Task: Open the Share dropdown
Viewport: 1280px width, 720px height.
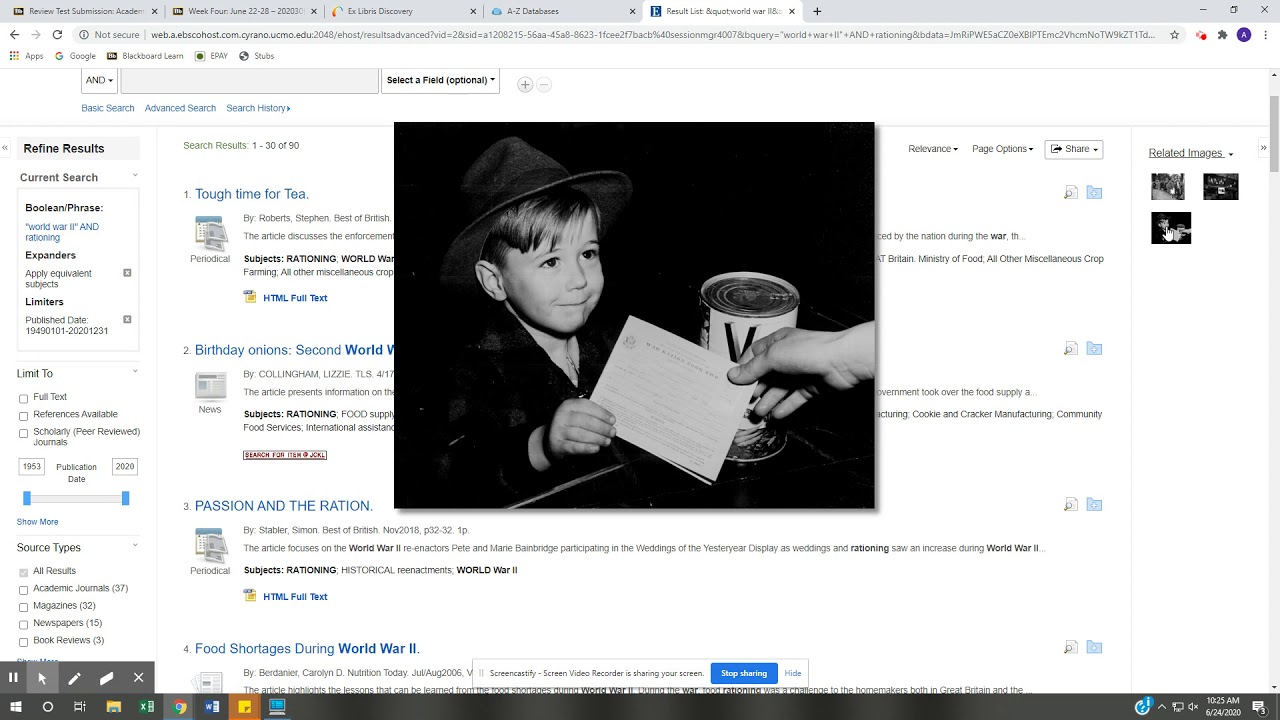Action: (1074, 149)
